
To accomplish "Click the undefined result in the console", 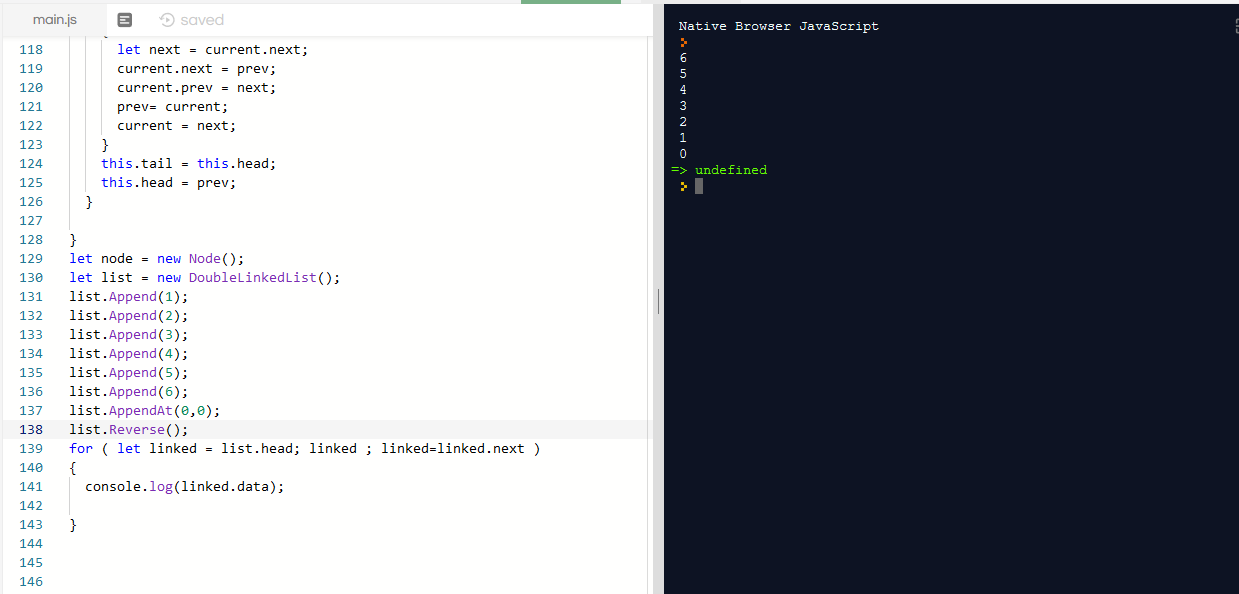I will point(730,169).
